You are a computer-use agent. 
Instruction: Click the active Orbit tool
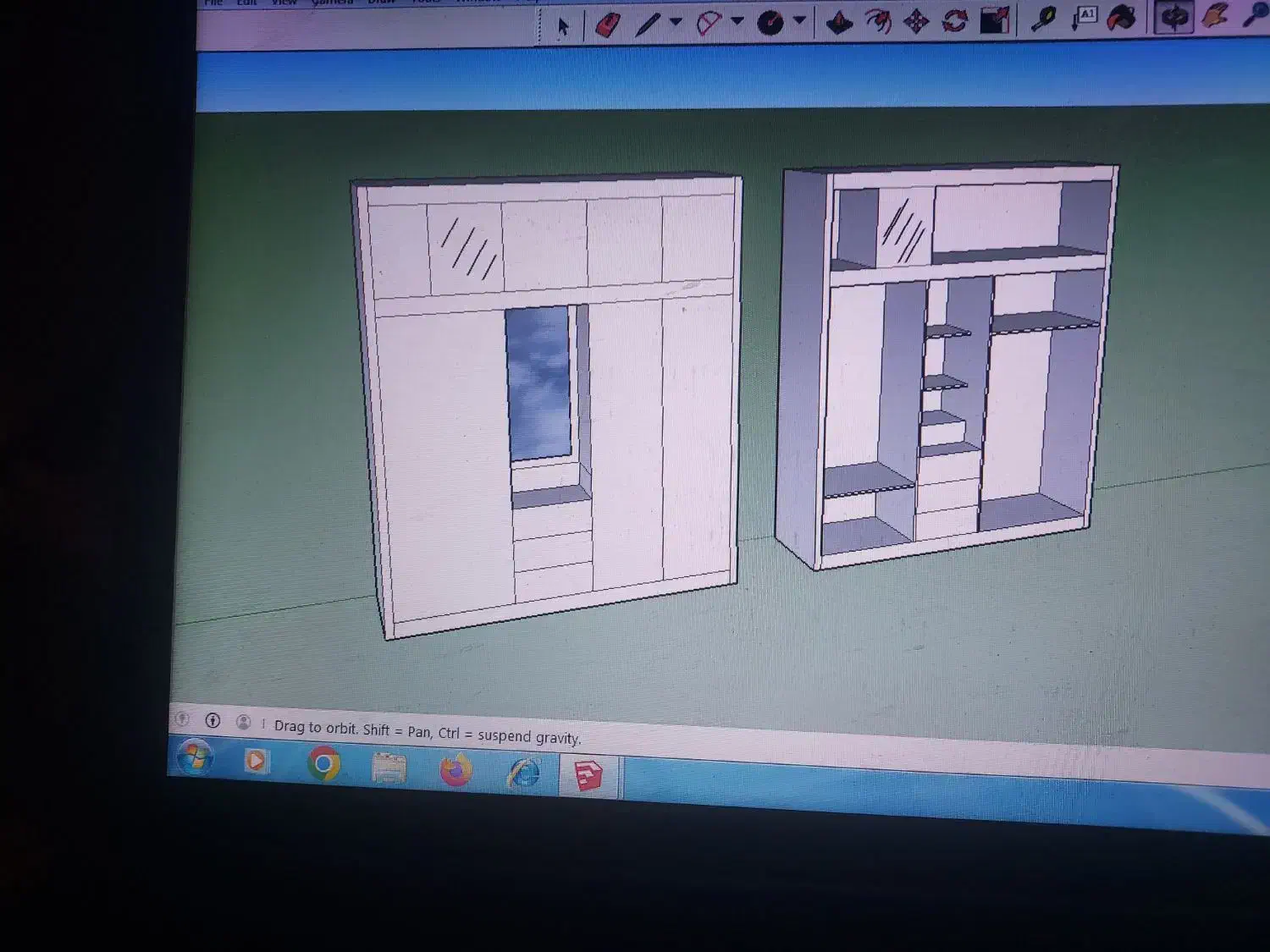(1173, 16)
